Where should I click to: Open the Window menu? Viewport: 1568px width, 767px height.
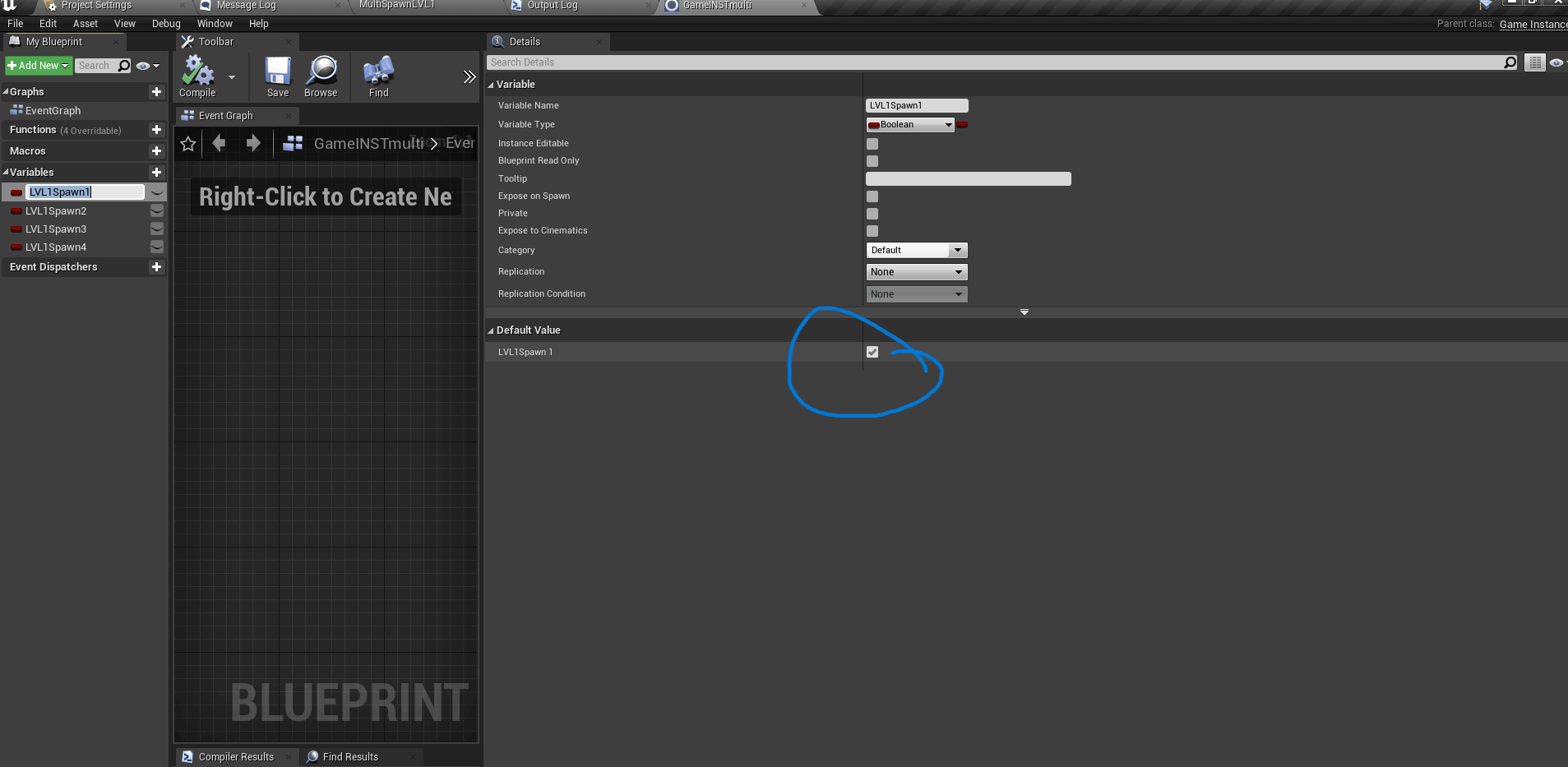pyautogui.click(x=214, y=23)
